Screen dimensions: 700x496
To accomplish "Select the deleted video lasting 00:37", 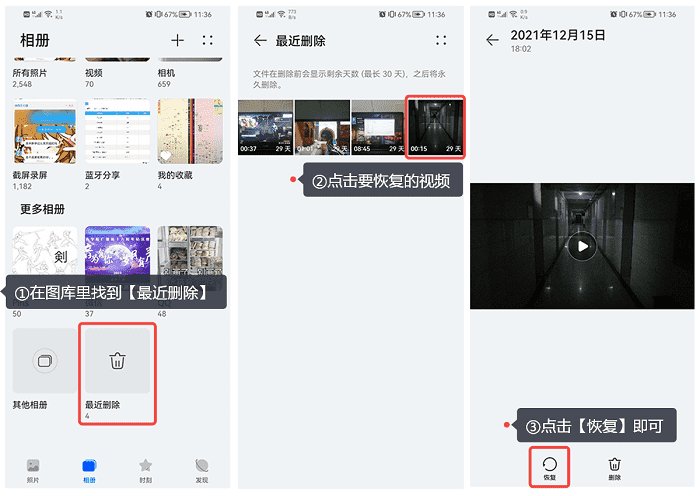I will [x=266, y=127].
